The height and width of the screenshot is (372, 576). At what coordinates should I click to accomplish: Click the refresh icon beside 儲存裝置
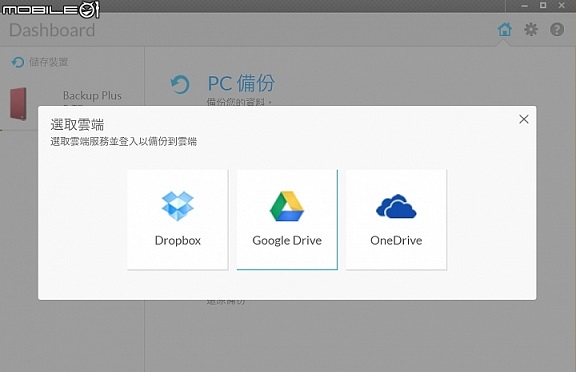tap(17, 62)
